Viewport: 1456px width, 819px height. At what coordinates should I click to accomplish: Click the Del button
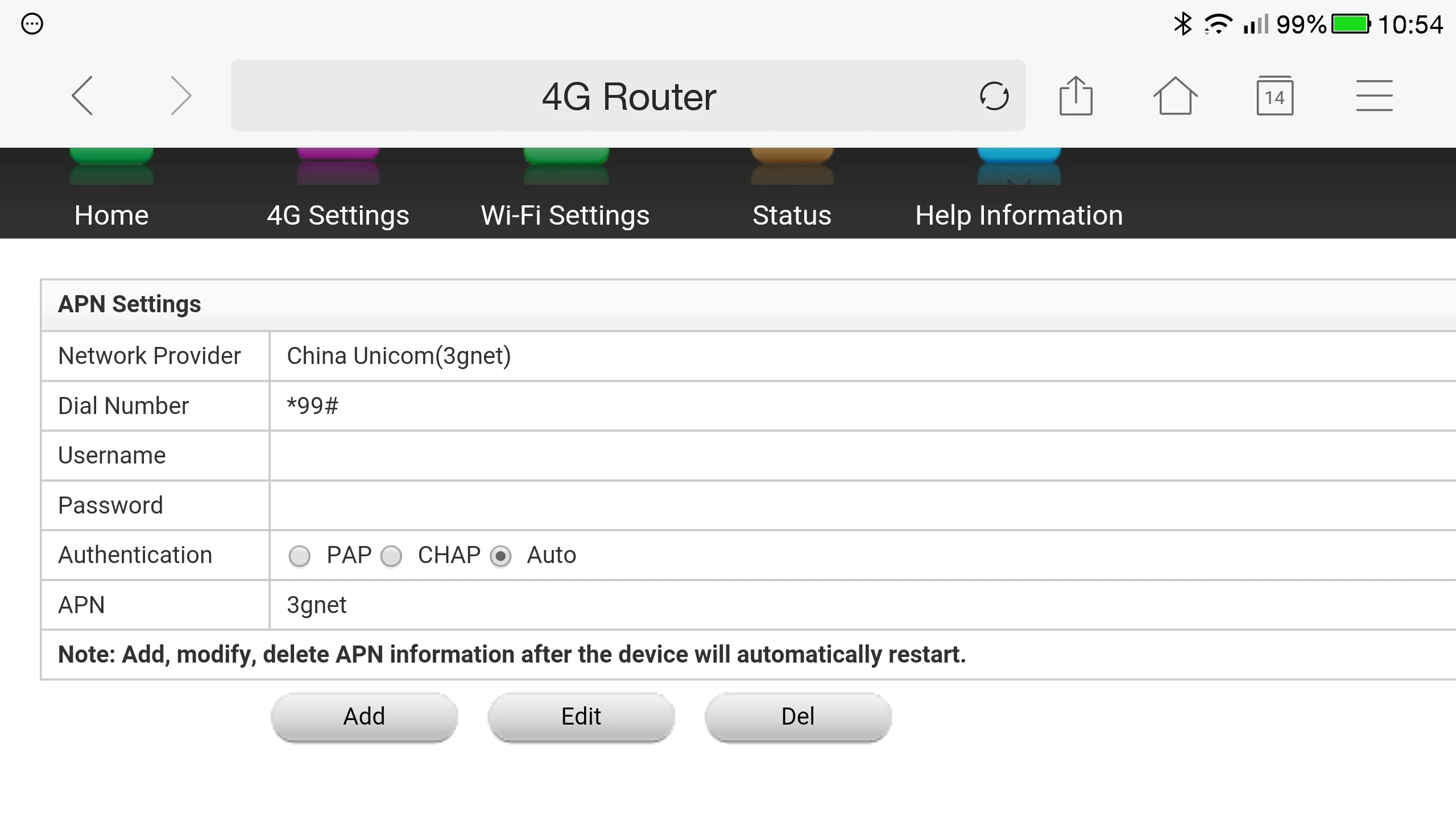pos(798,716)
